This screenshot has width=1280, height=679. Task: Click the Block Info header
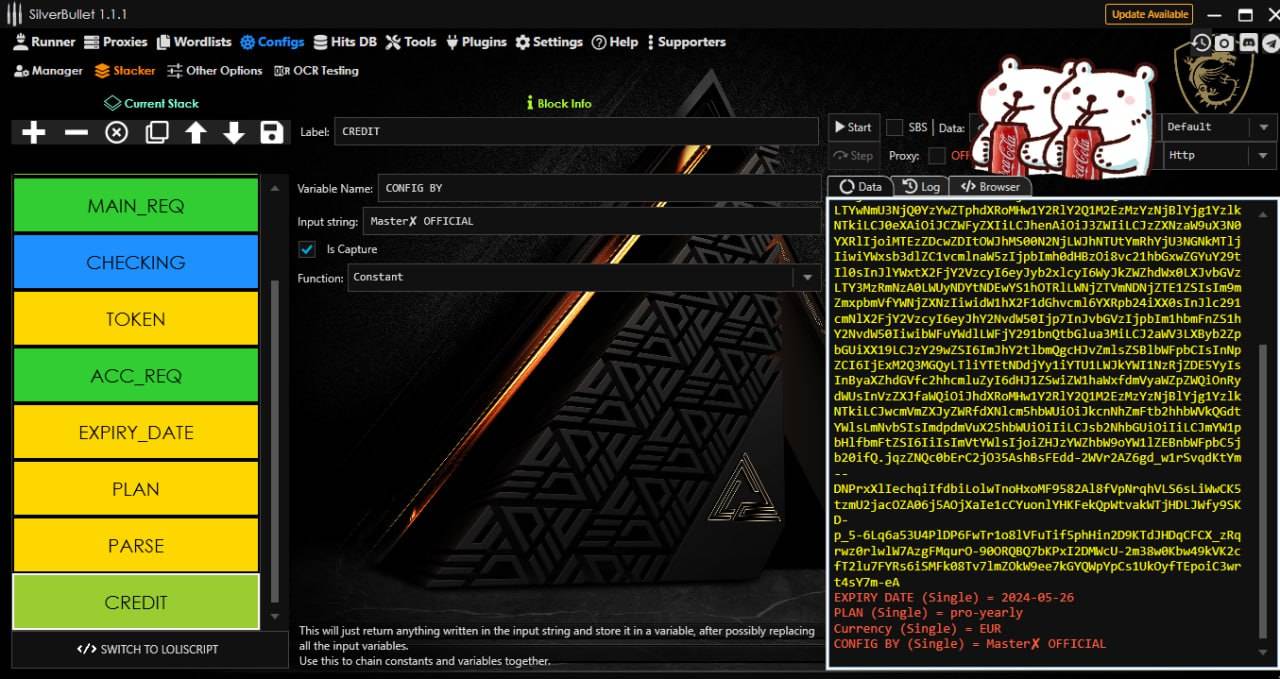(x=559, y=103)
